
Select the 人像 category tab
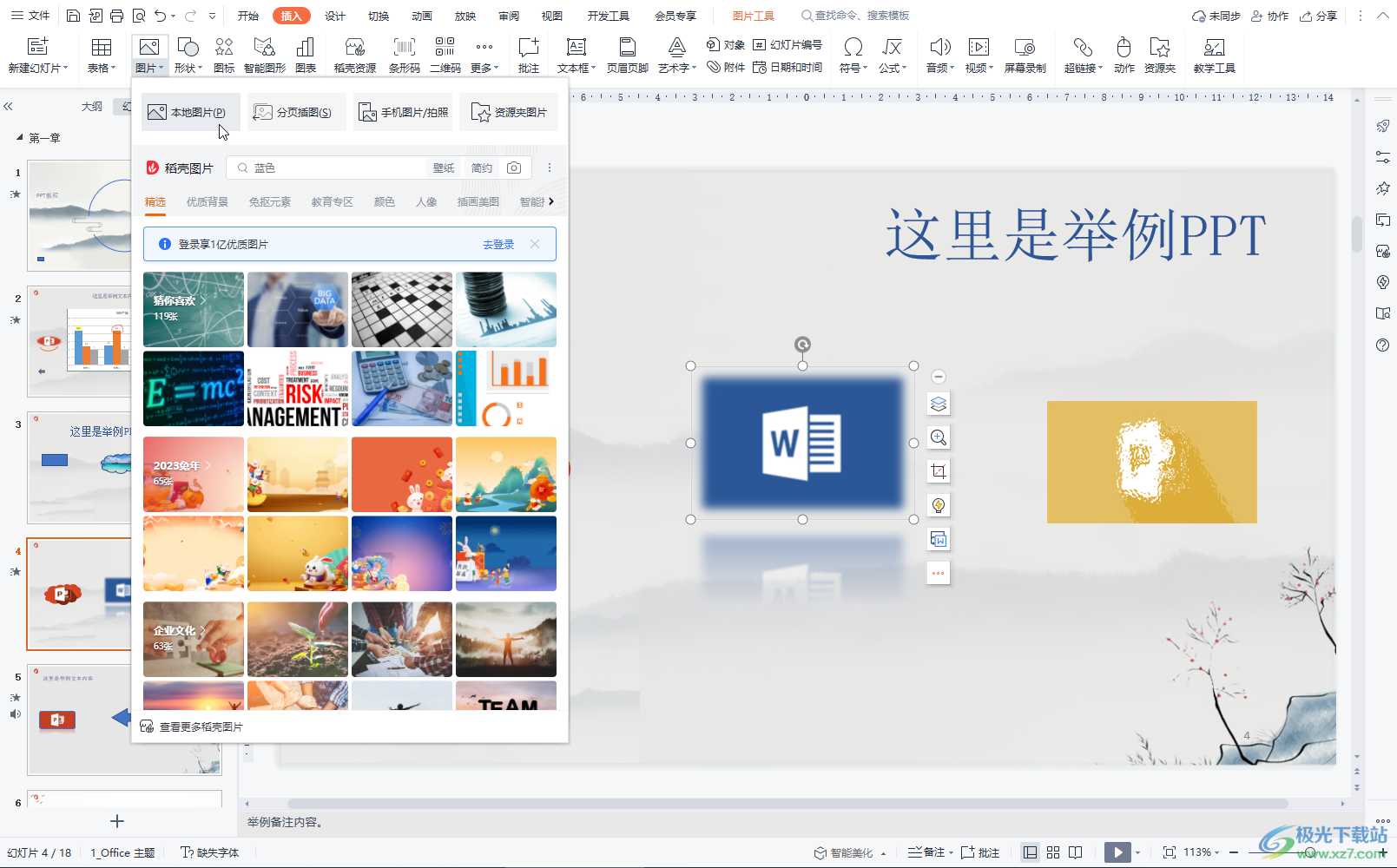pos(426,202)
